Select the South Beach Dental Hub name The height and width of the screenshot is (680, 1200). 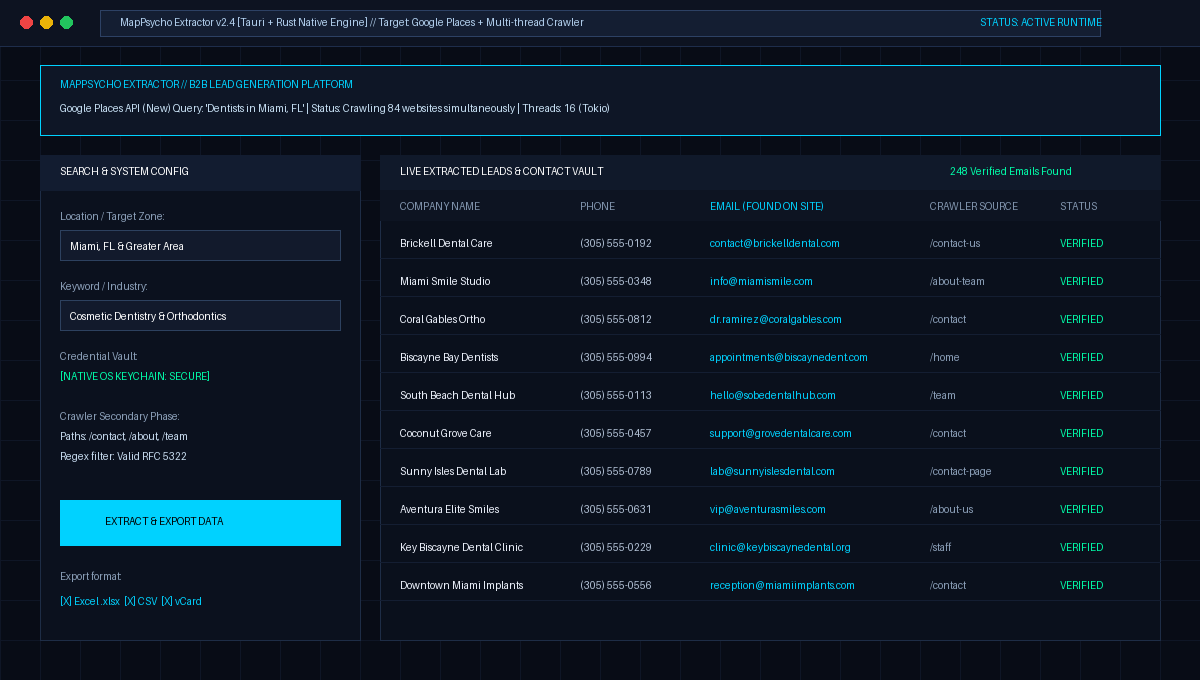coord(458,396)
